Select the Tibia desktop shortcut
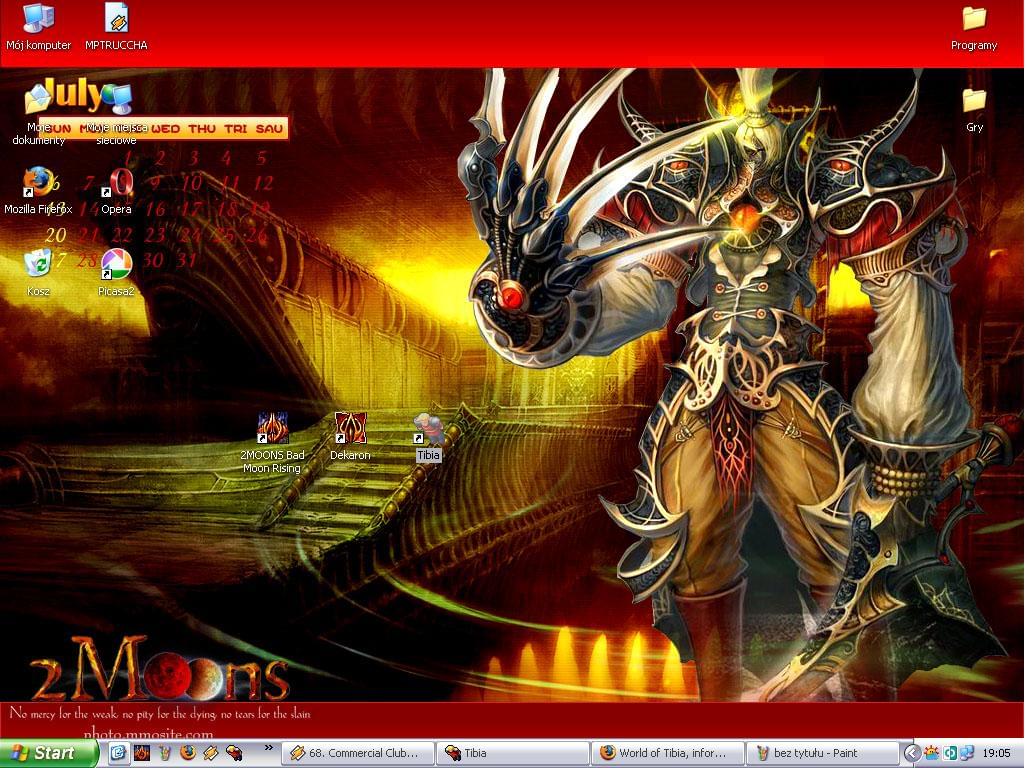Viewport: 1027px width, 768px height. pyautogui.click(x=428, y=437)
